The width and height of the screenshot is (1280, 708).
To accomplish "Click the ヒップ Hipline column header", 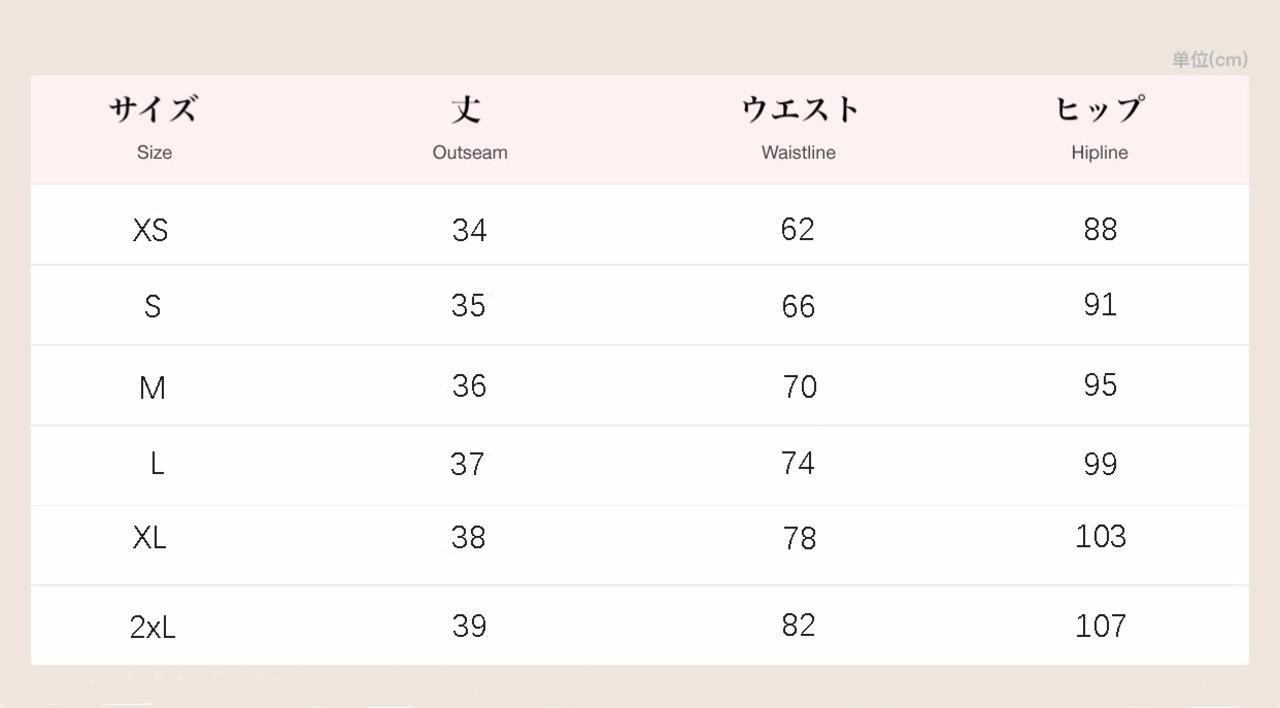I will tap(1099, 128).
